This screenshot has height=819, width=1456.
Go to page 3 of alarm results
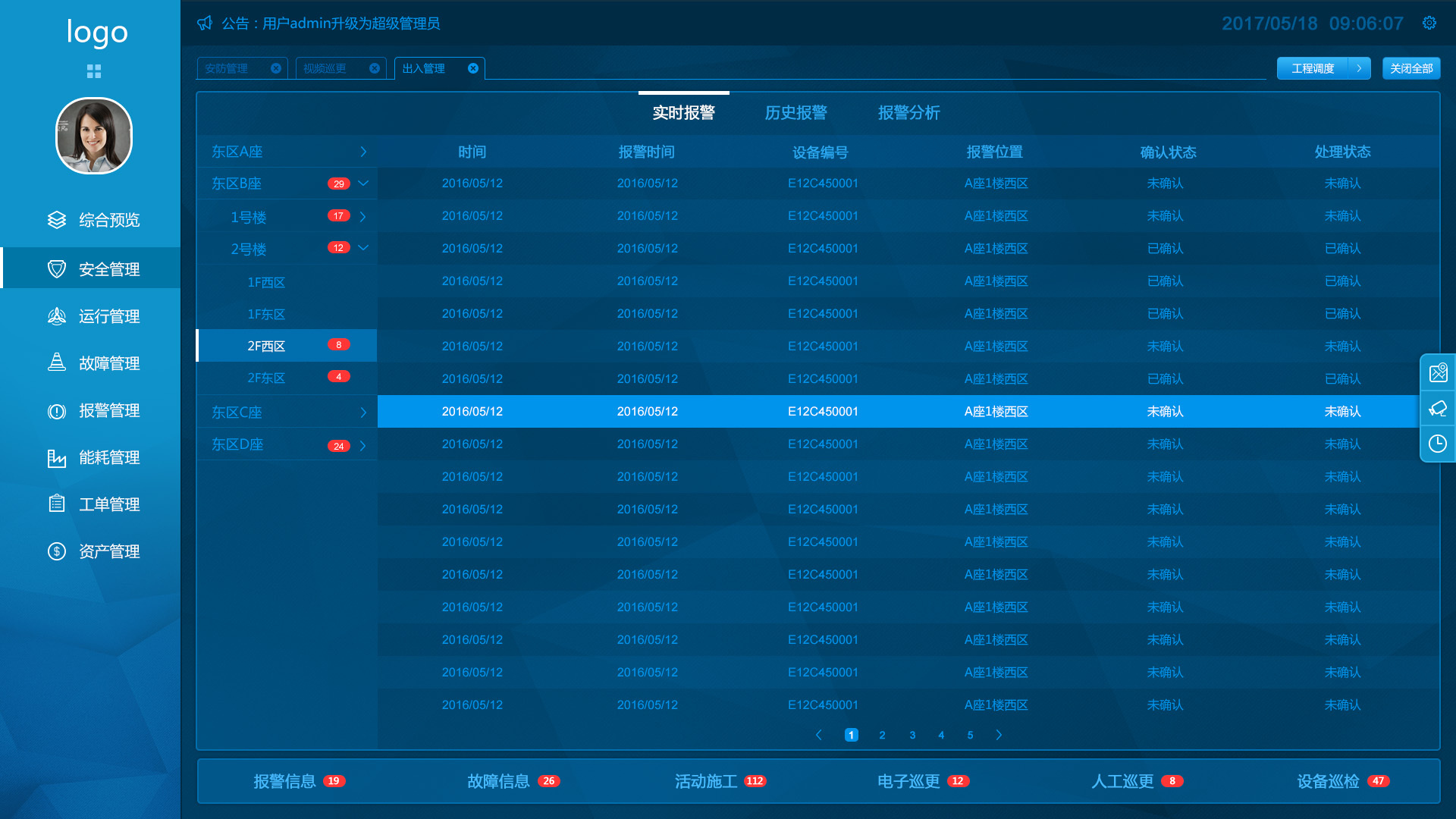tap(912, 735)
